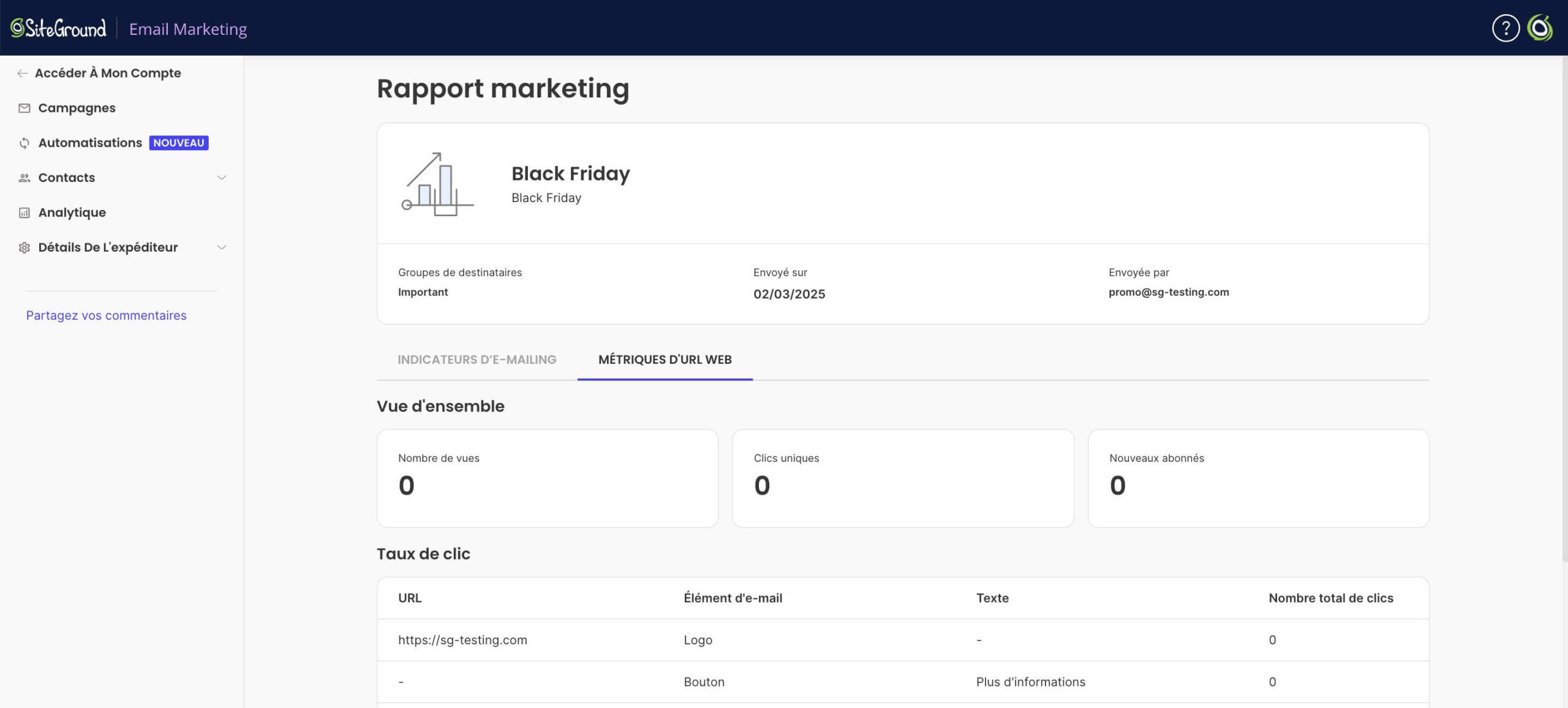Screen dimensions: 1568x708
Task: Click the SiteGround logo
Action: click(58, 28)
